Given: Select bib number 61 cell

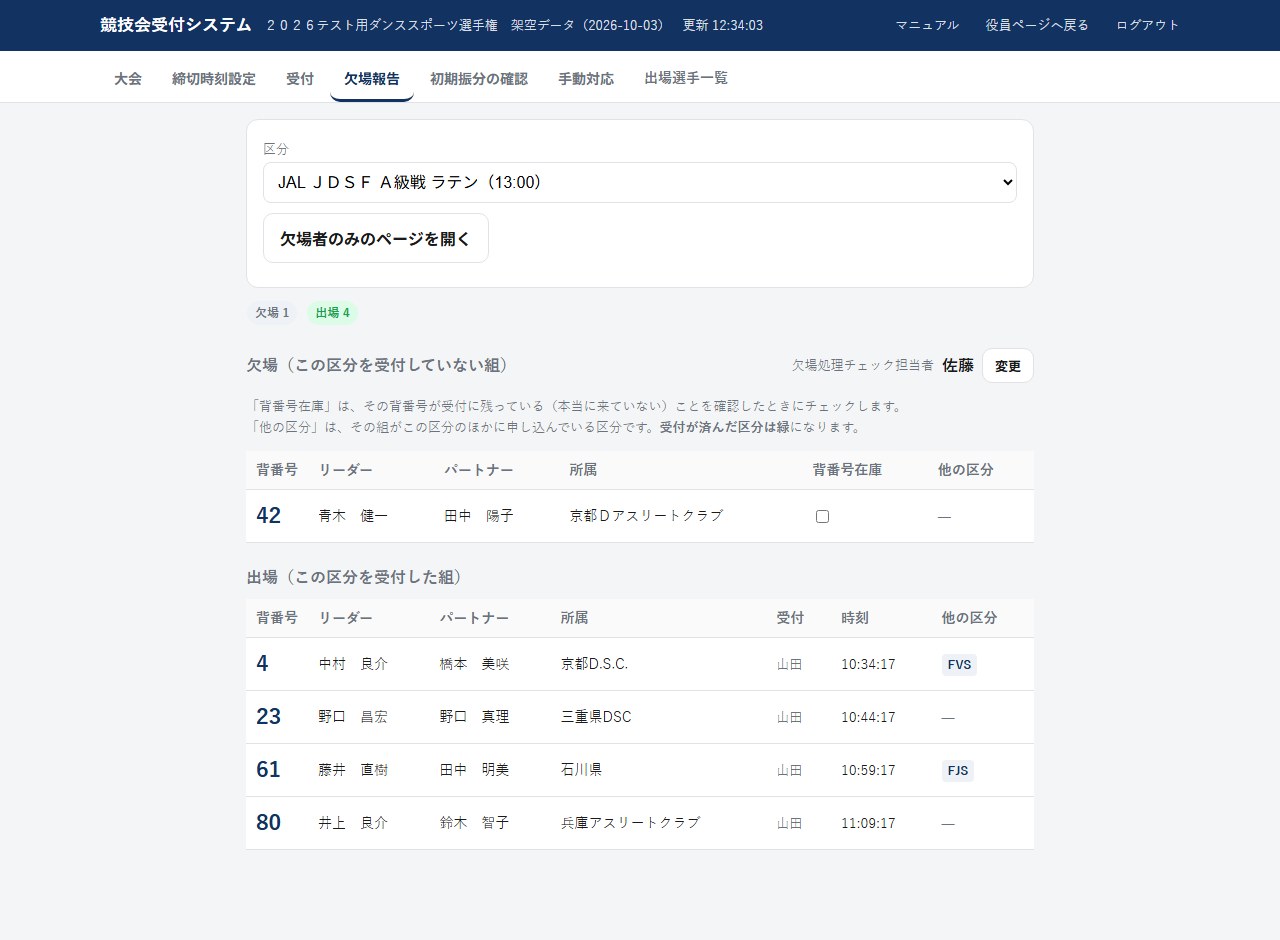Looking at the screenshot, I should pyautogui.click(x=269, y=770).
